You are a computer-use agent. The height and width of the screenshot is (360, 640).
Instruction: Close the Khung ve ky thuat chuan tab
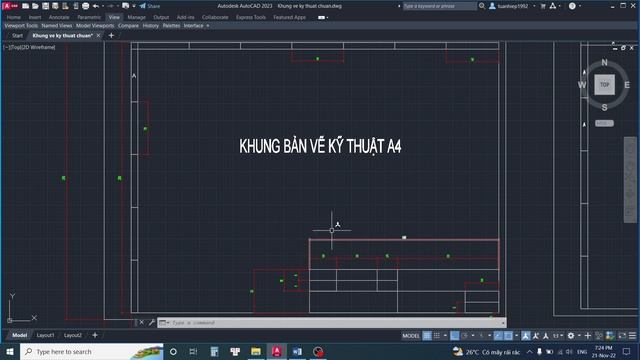pyautogui.click(x=98, y=36)
